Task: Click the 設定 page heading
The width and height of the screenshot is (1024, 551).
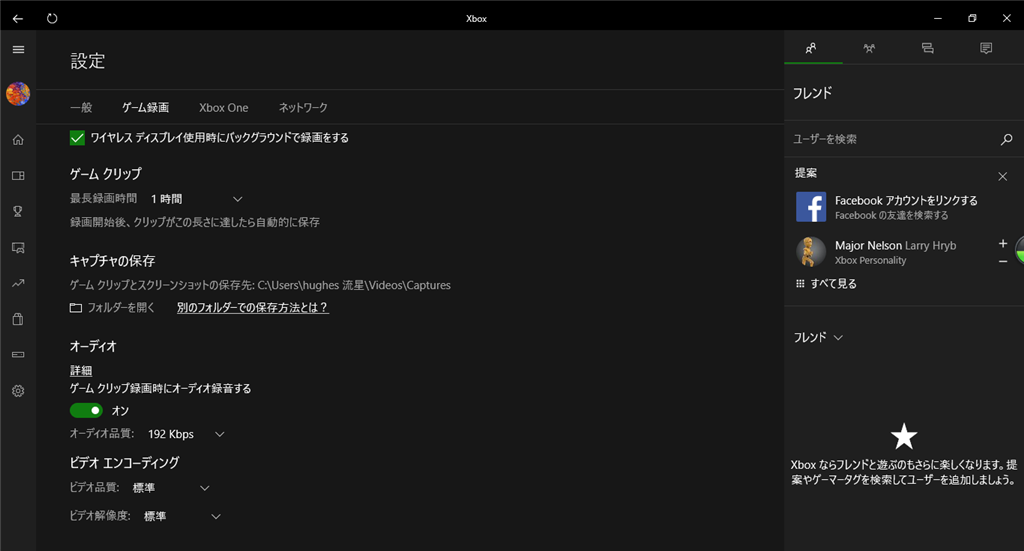Action: (x=88, y=61)
